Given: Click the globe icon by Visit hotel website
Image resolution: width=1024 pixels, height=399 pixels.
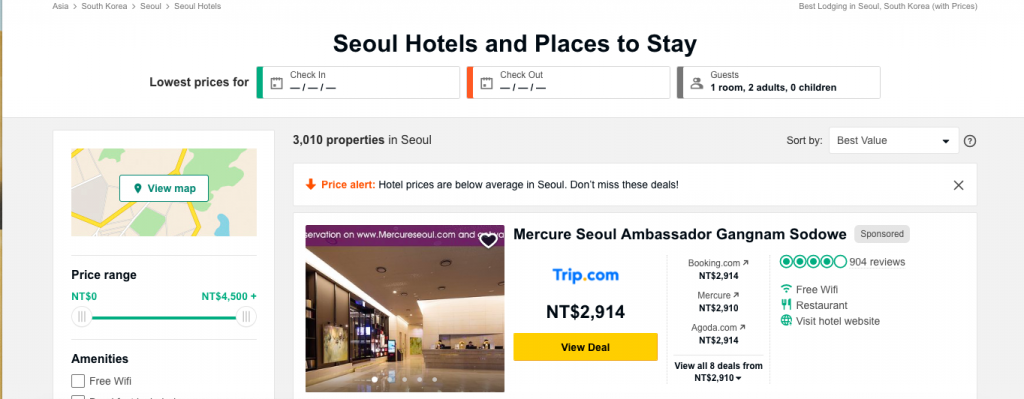Looking at the screenshot, I should pyautogui.click(x=786, y=321).
